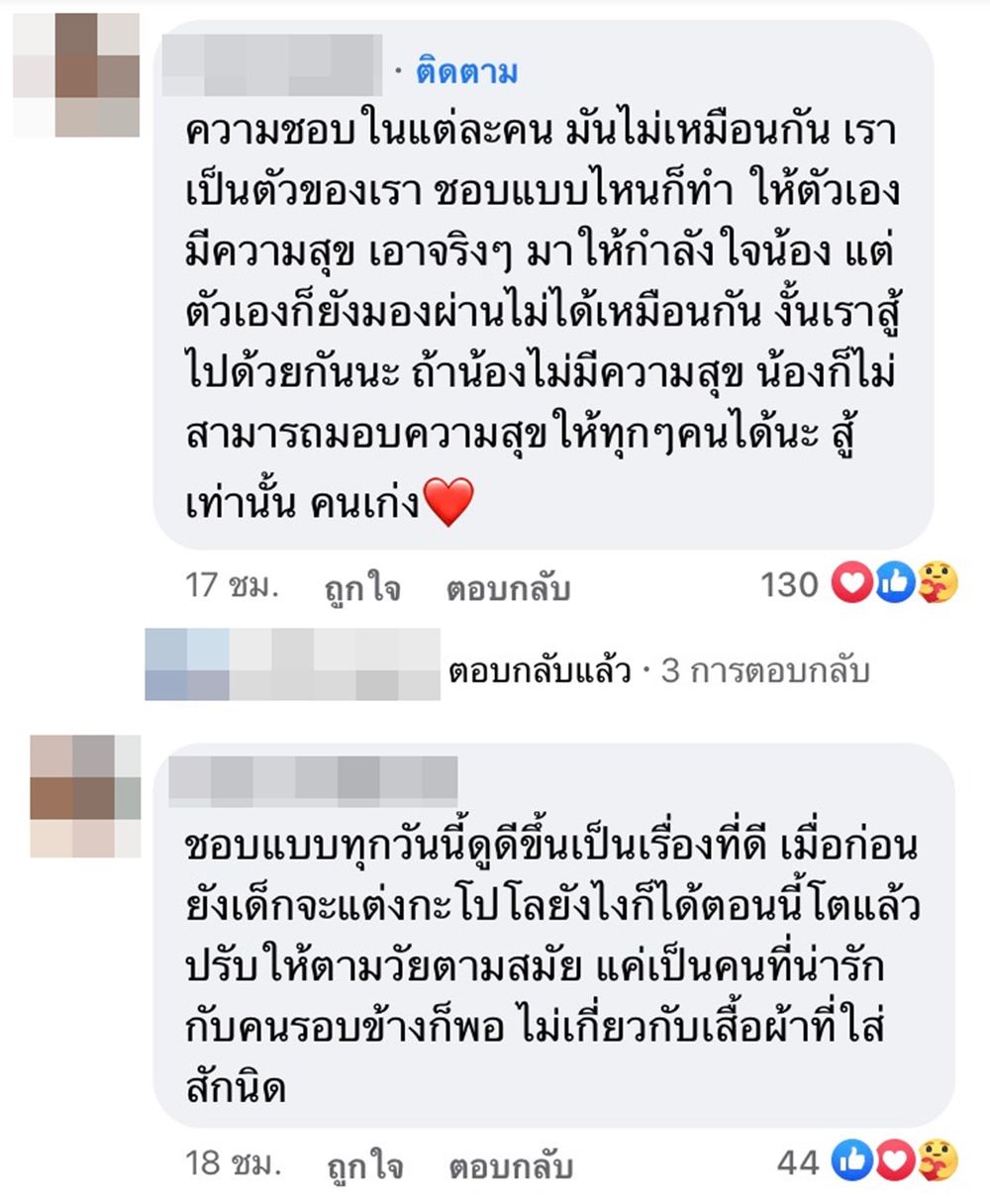Click the thumbs-up reaction icon on second comment
Image resolution: width=990 pixels, height=1204 pixels.
click(852, 1162)
